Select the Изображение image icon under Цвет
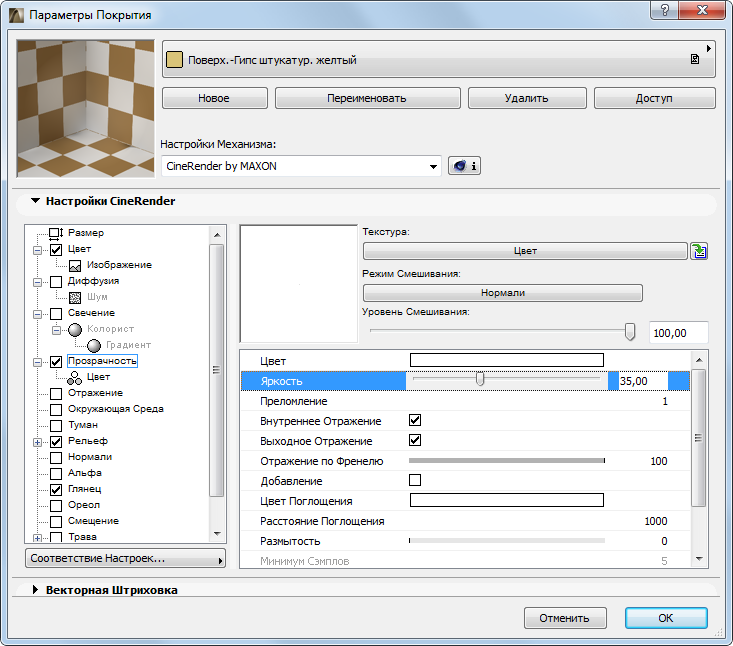Screen dimensions: 733x646 coord(75,266)
